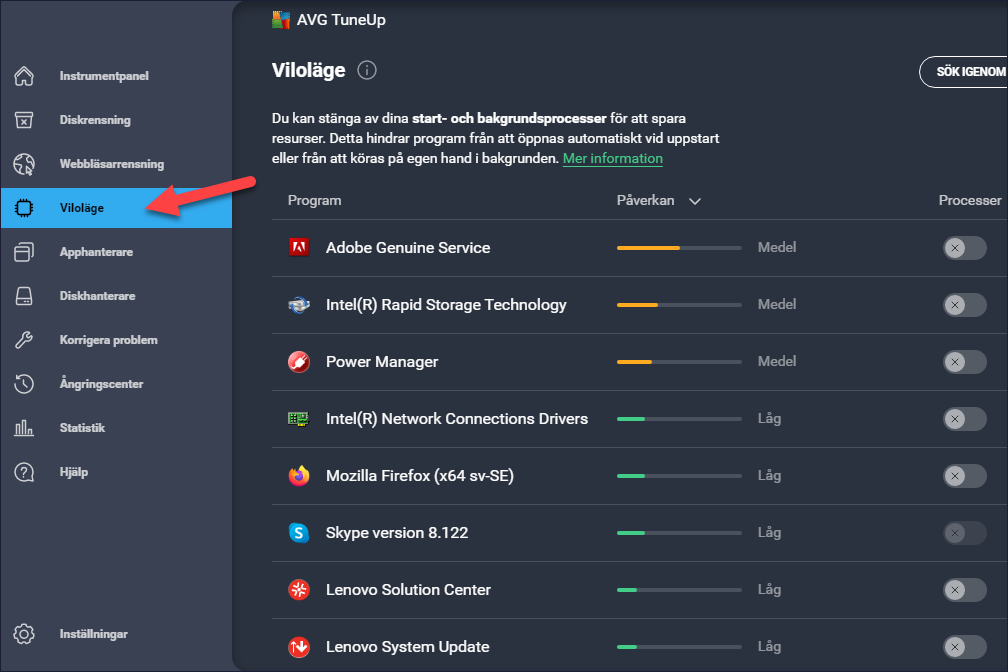Sort by the Påverkan column header

coord(645,200)
